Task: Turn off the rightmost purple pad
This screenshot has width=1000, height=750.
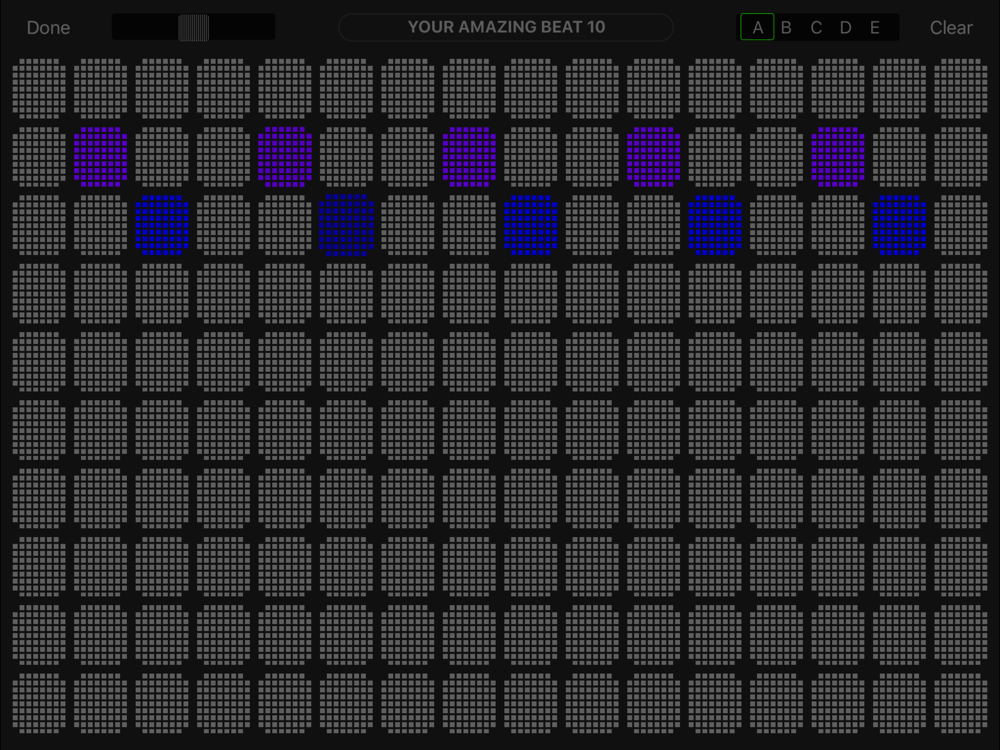Action: [838, 157]
